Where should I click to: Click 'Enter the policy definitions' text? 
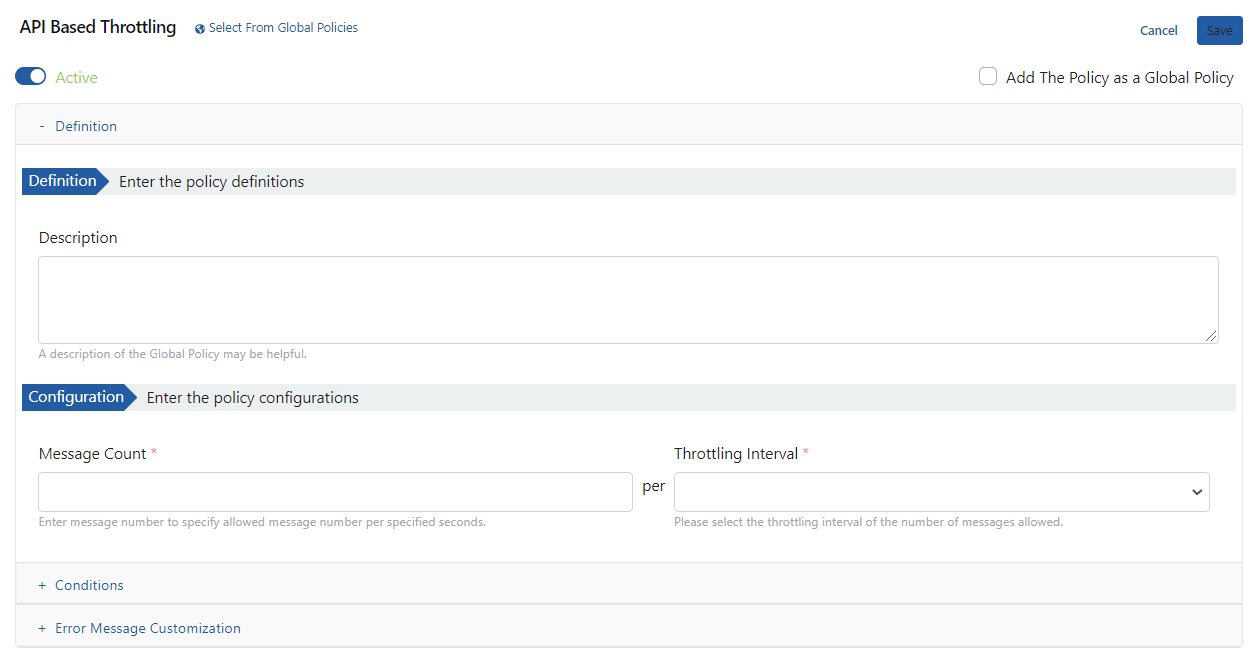(x=212, y=182)
